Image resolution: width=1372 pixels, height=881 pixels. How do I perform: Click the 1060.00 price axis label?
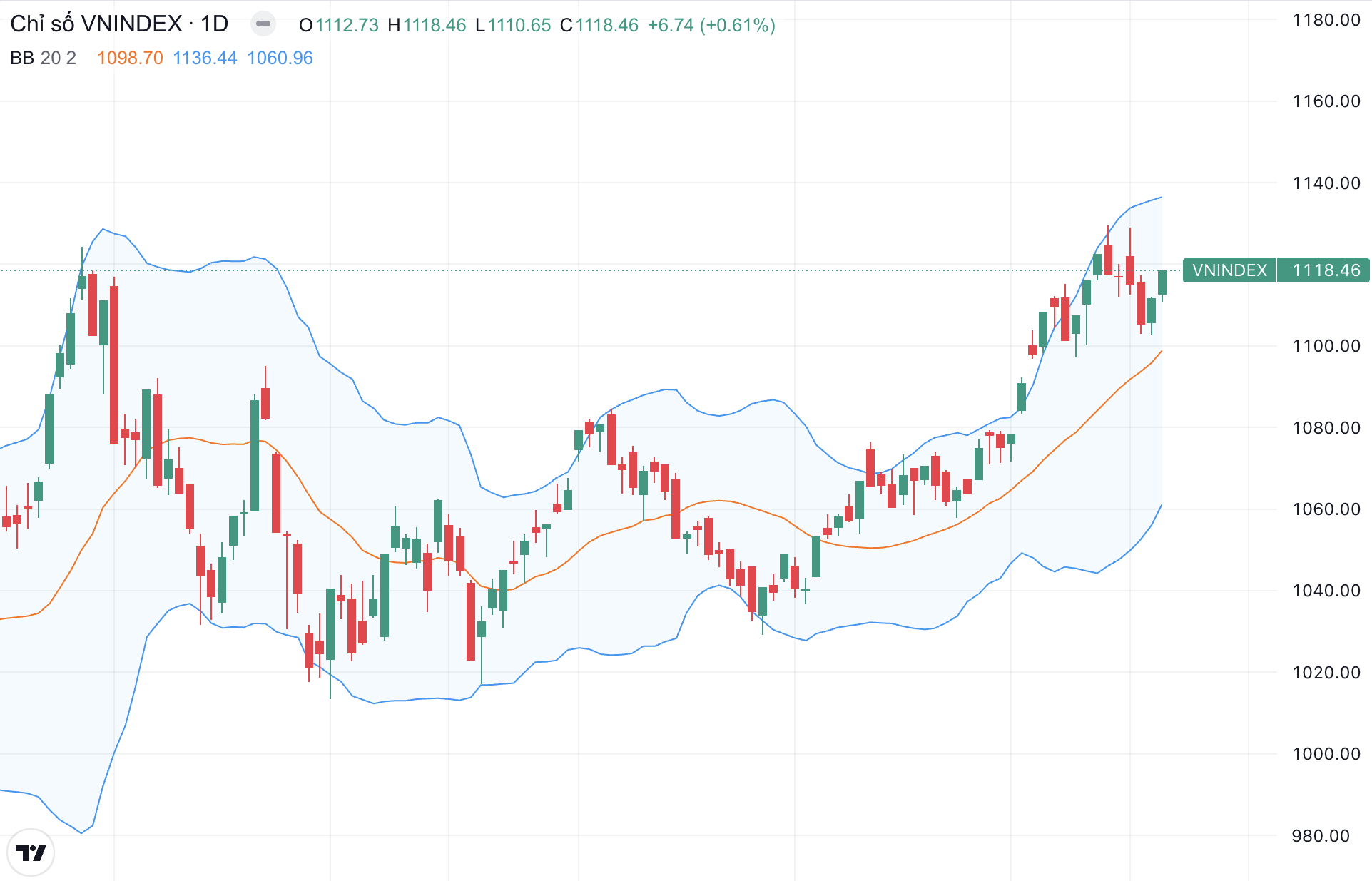point(1326,509)
